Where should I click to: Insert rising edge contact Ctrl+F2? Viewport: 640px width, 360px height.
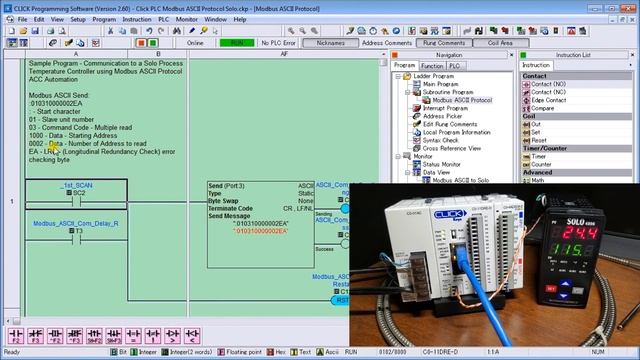tap(55, 336)
